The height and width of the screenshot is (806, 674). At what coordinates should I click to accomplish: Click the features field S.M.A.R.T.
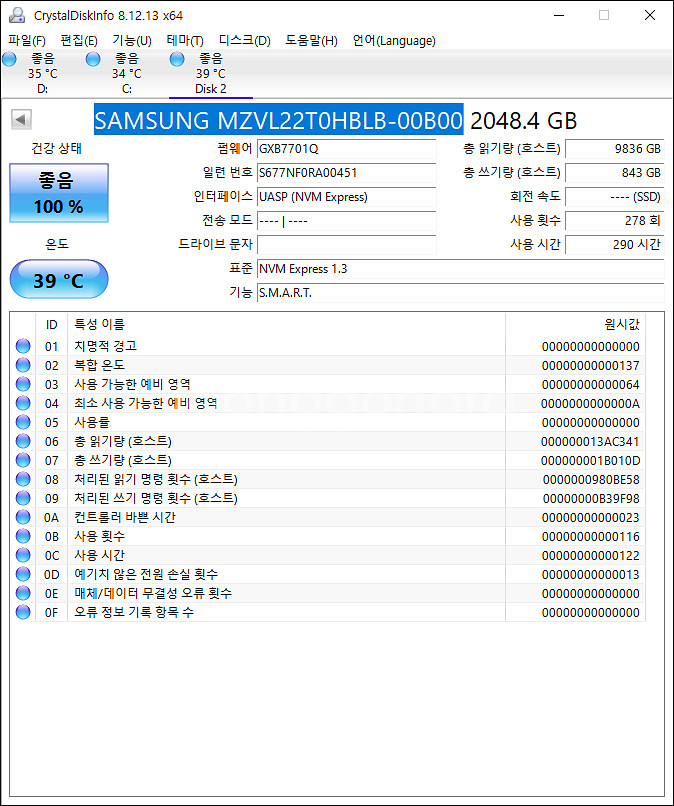(x=461, y=293)
